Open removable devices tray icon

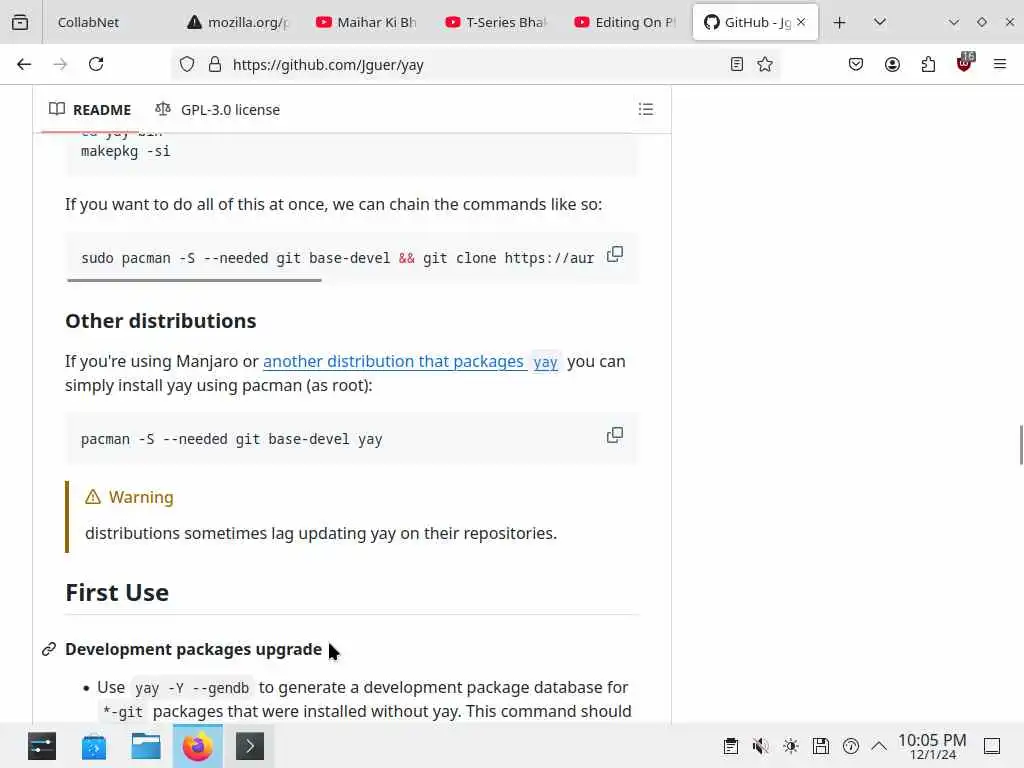coord(821,746)
